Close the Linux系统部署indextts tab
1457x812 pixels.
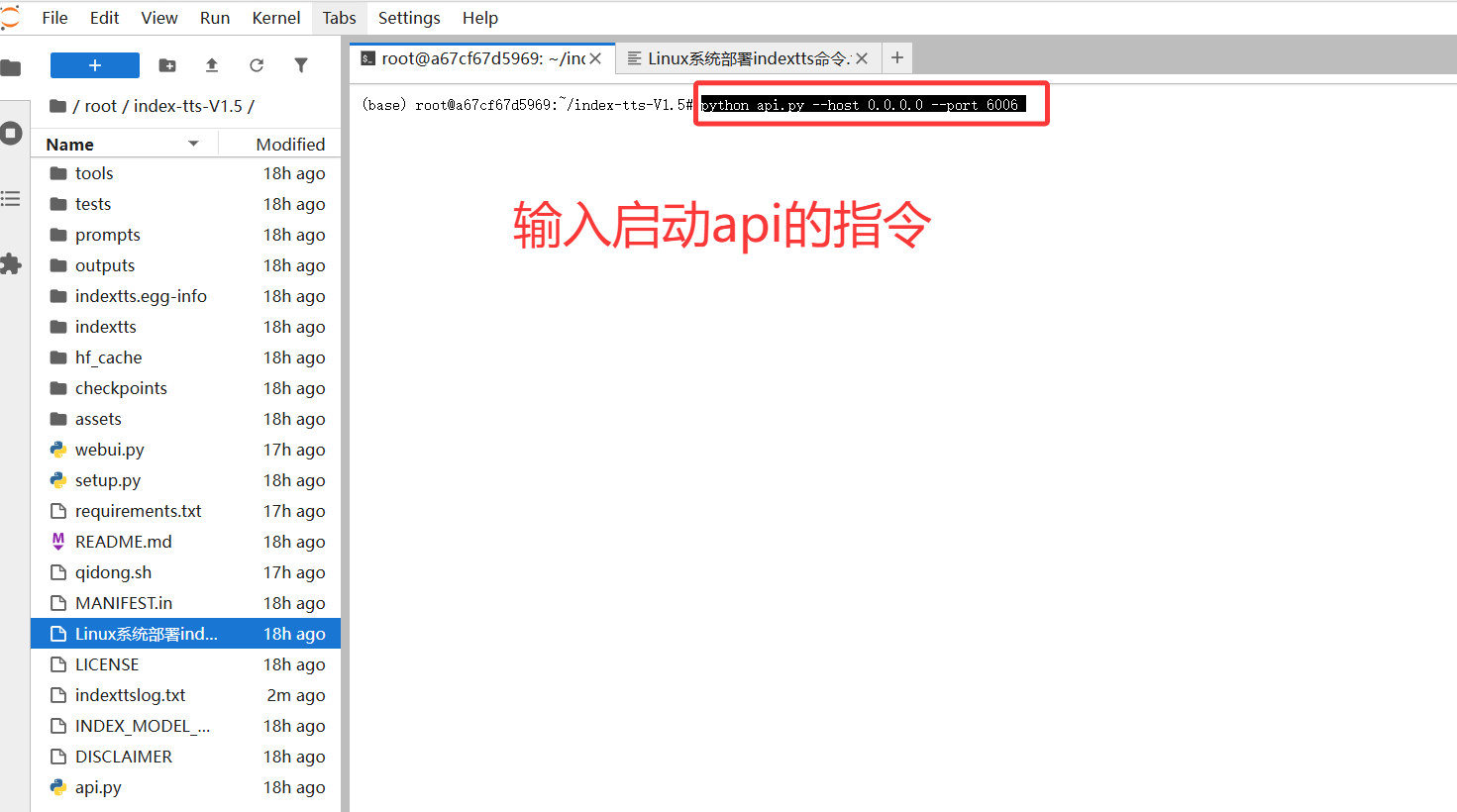point(862,58)
